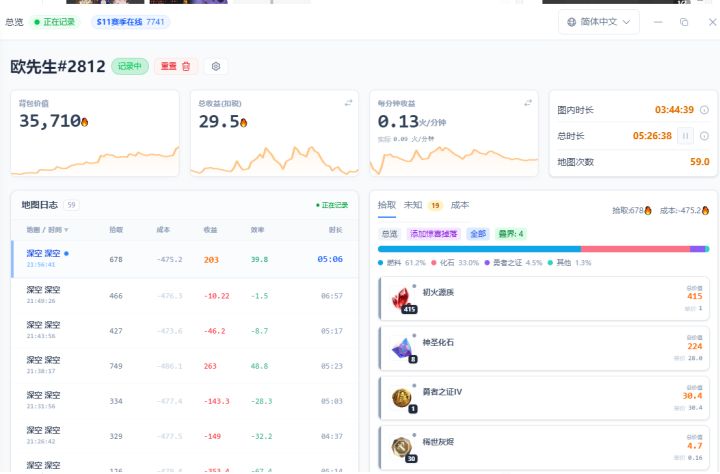Open the settings gear beside the reset button
Viewport: 720px width, 474px height.
pos(215,67)
